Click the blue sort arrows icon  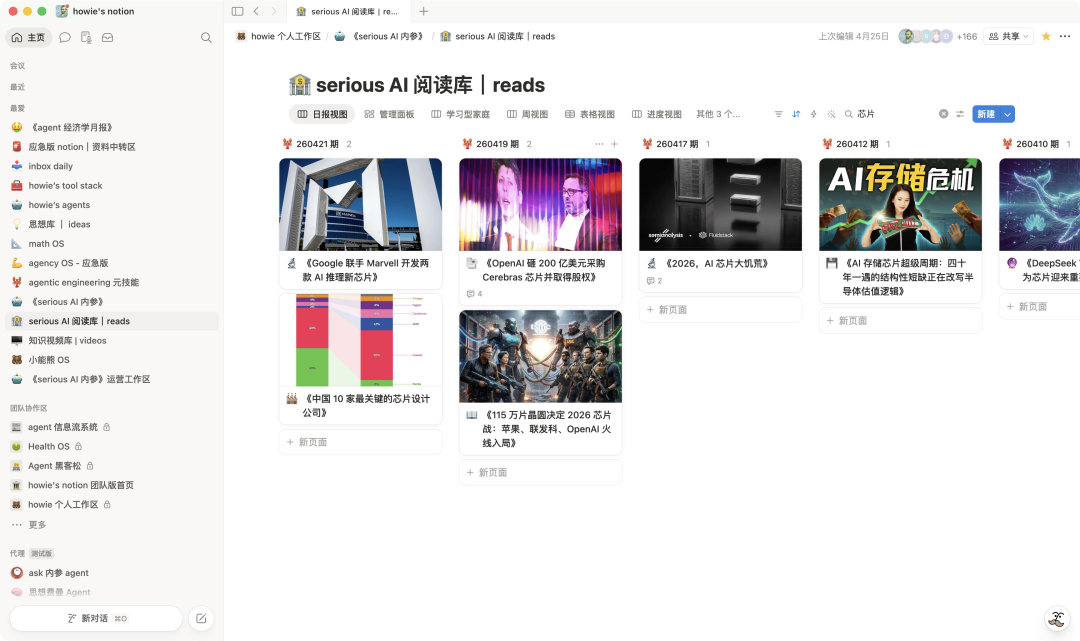(x=796, y=114)
